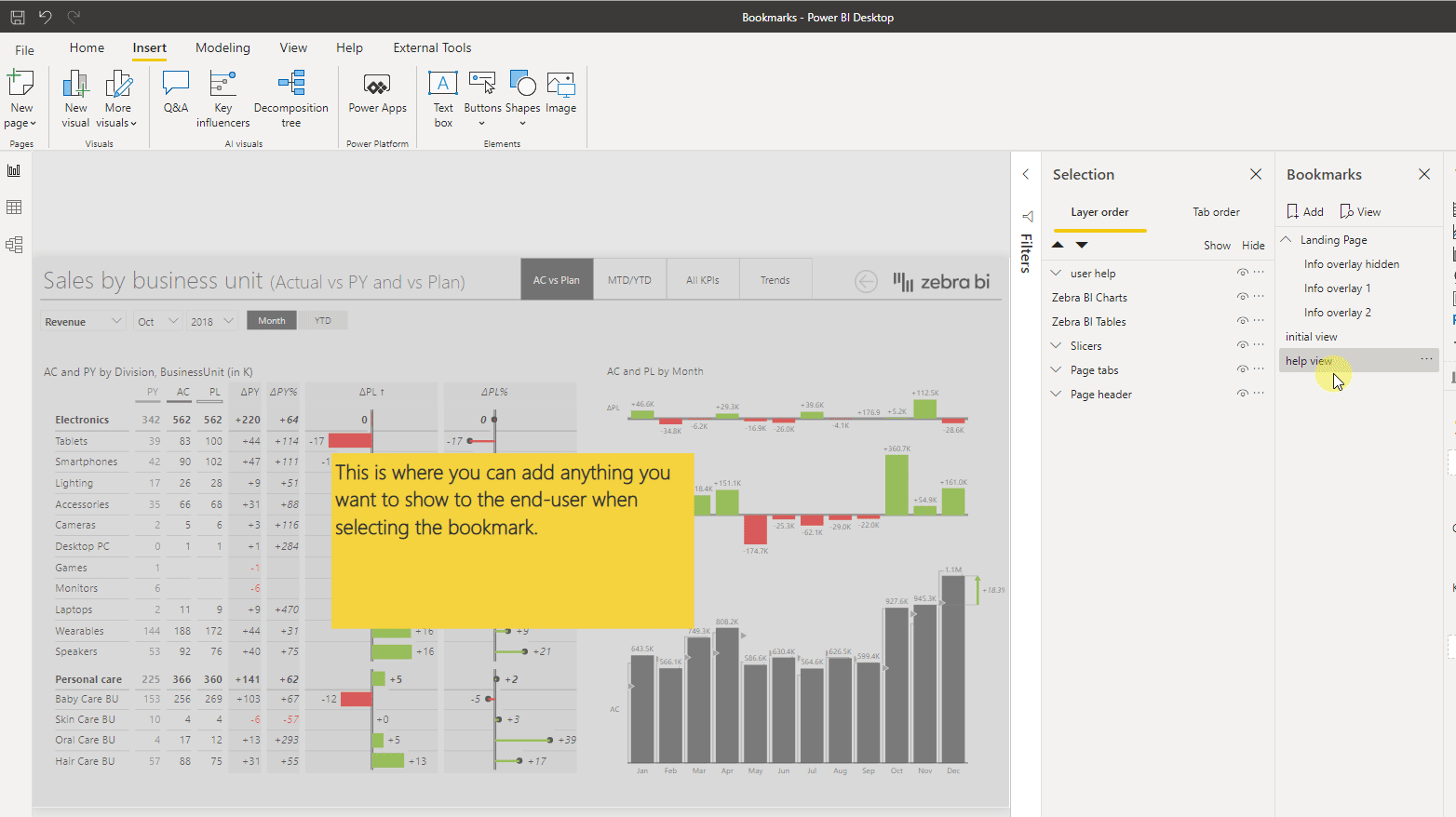Open the Help ribbon tab
Image resolution: width=1456 pixels, height=817 pixels.
point(349,47)
